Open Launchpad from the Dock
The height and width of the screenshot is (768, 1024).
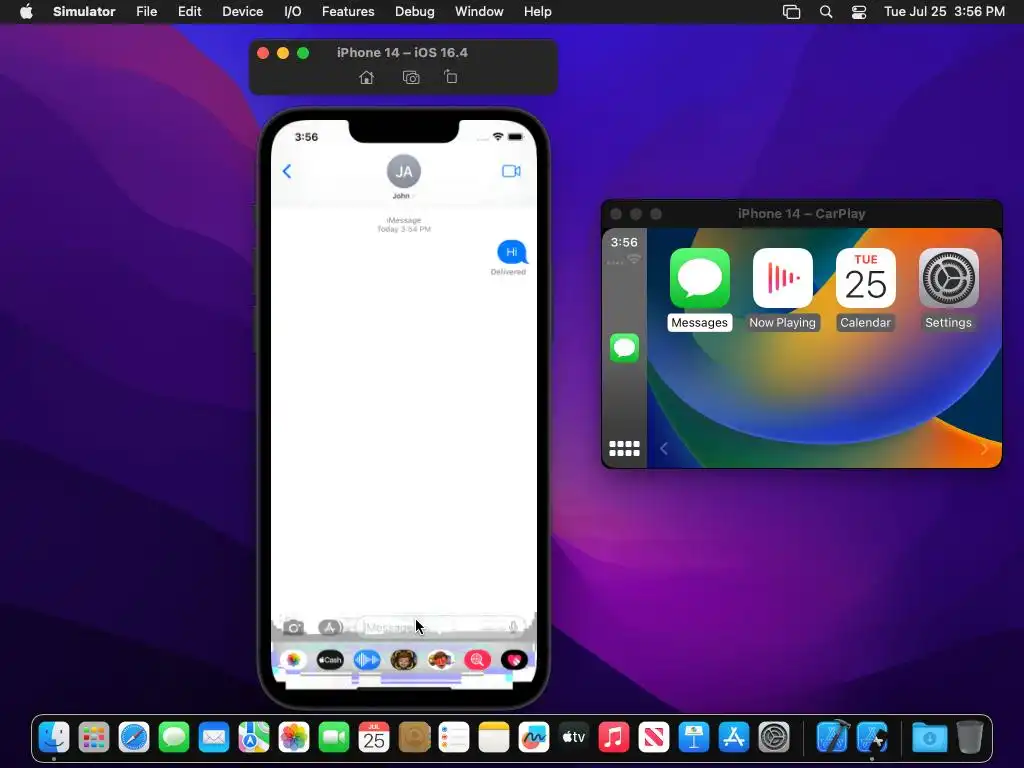pyautogui.click(x=94, y=738)
